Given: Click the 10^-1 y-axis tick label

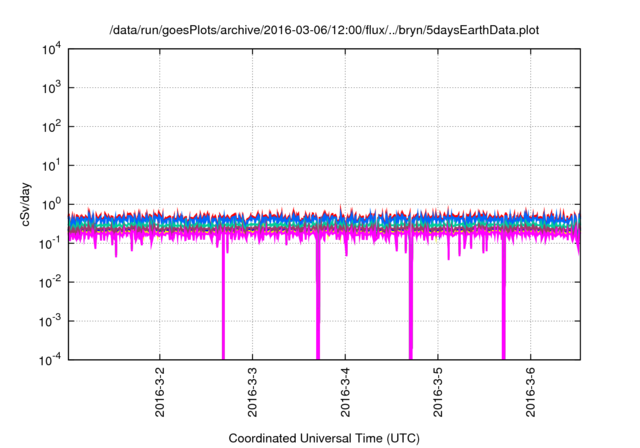Looking at the screenshot, I should [51, 244].
